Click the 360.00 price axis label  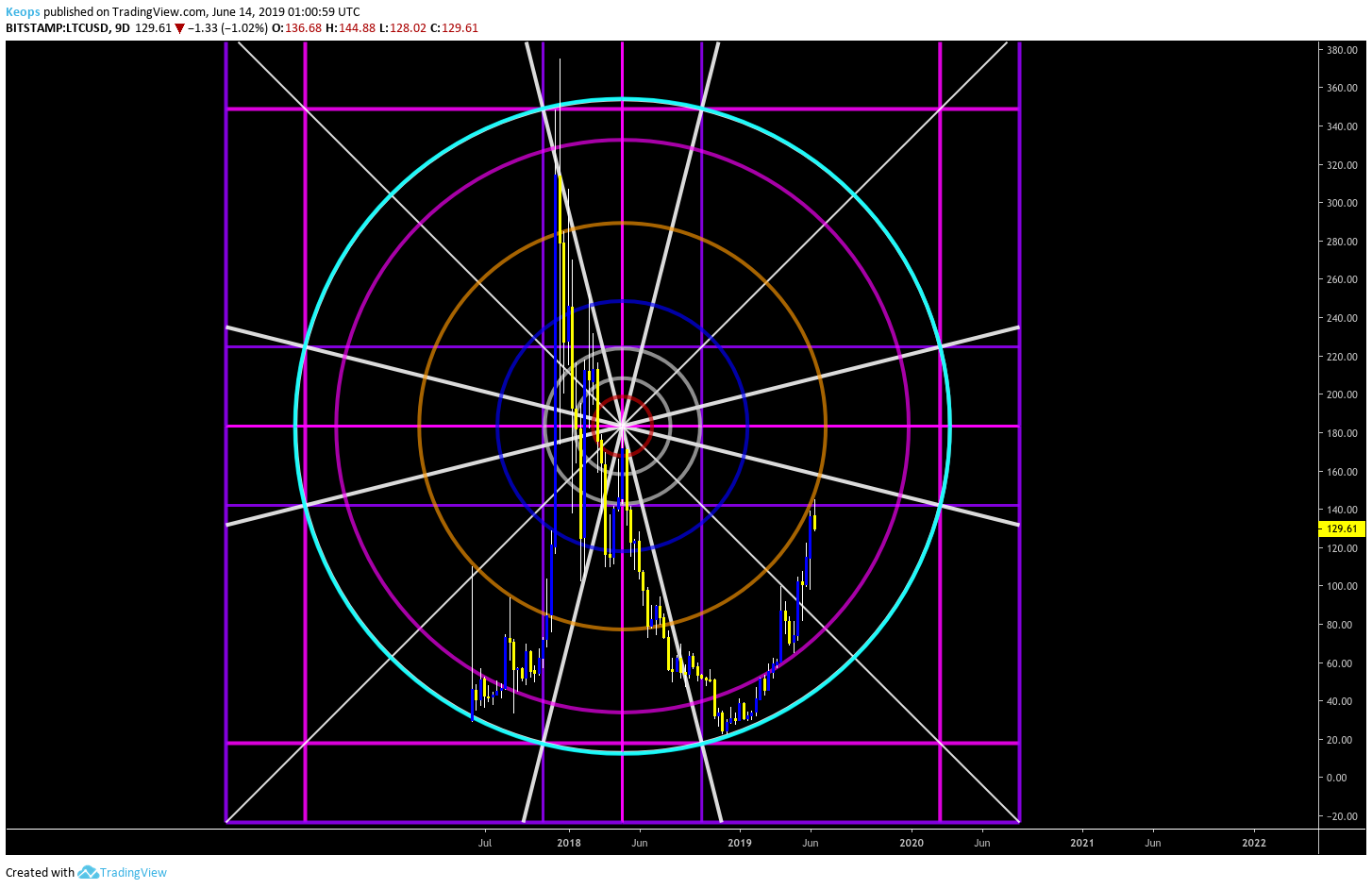click(1342, 88)
